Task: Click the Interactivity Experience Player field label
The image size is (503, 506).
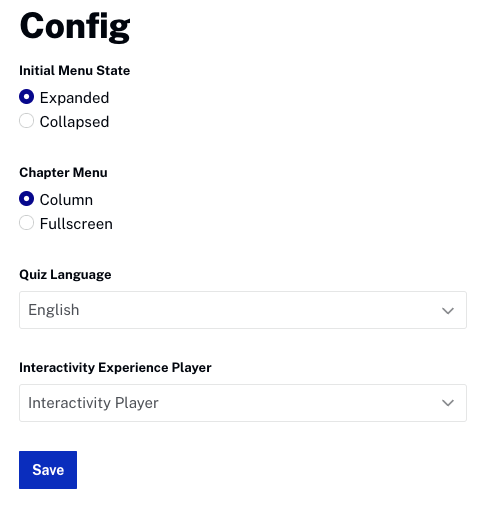Action: click(115, 368)
